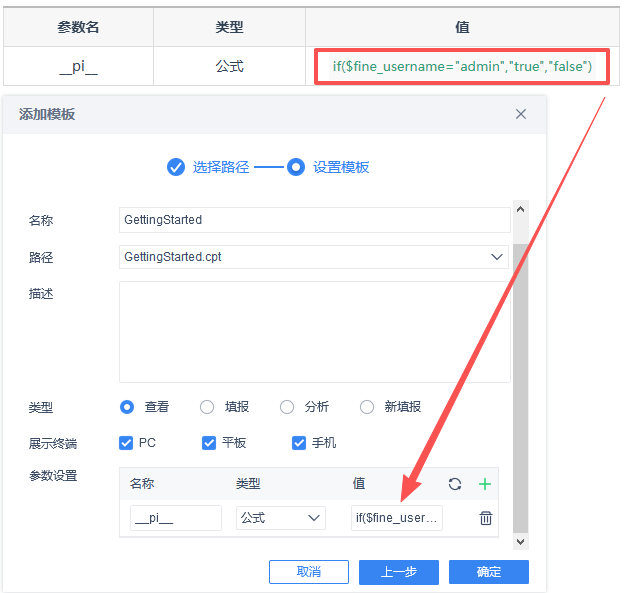
Task: Click the scrollbar up arrow
Action: pyautogui.click(x=520, y=209)
